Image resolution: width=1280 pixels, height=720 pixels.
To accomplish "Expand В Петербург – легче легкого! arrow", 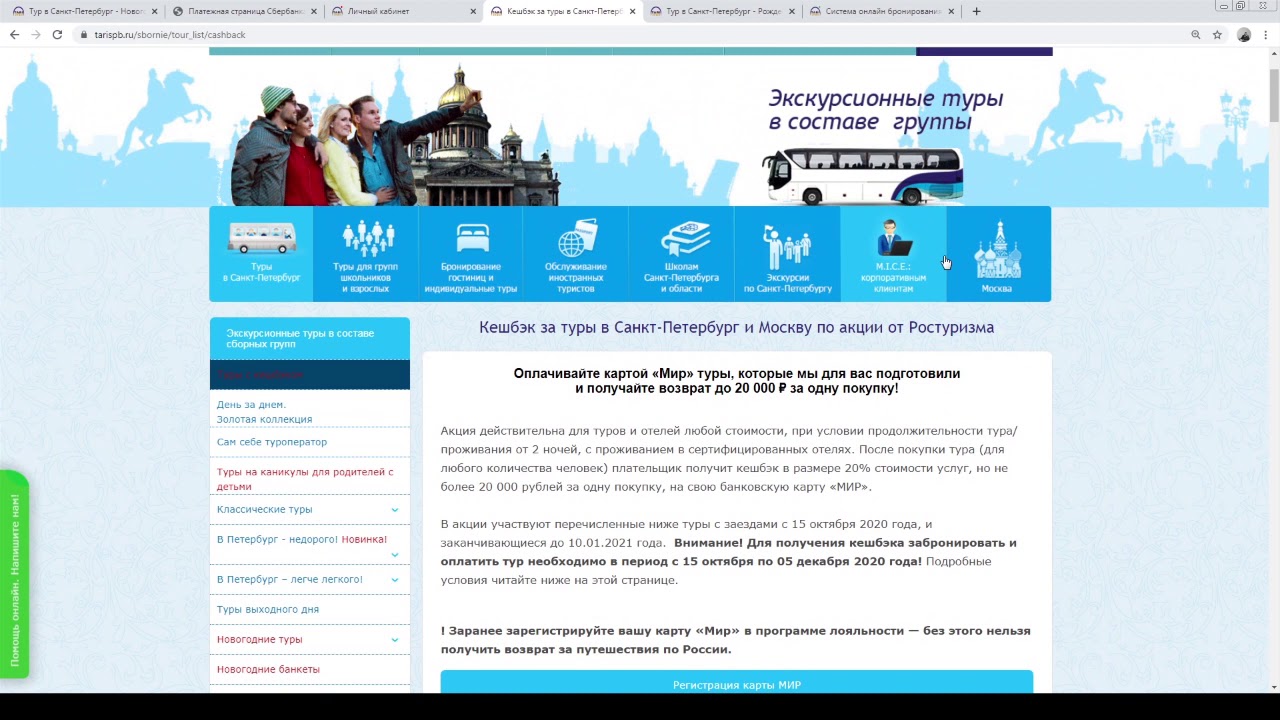I will (394, 579).
